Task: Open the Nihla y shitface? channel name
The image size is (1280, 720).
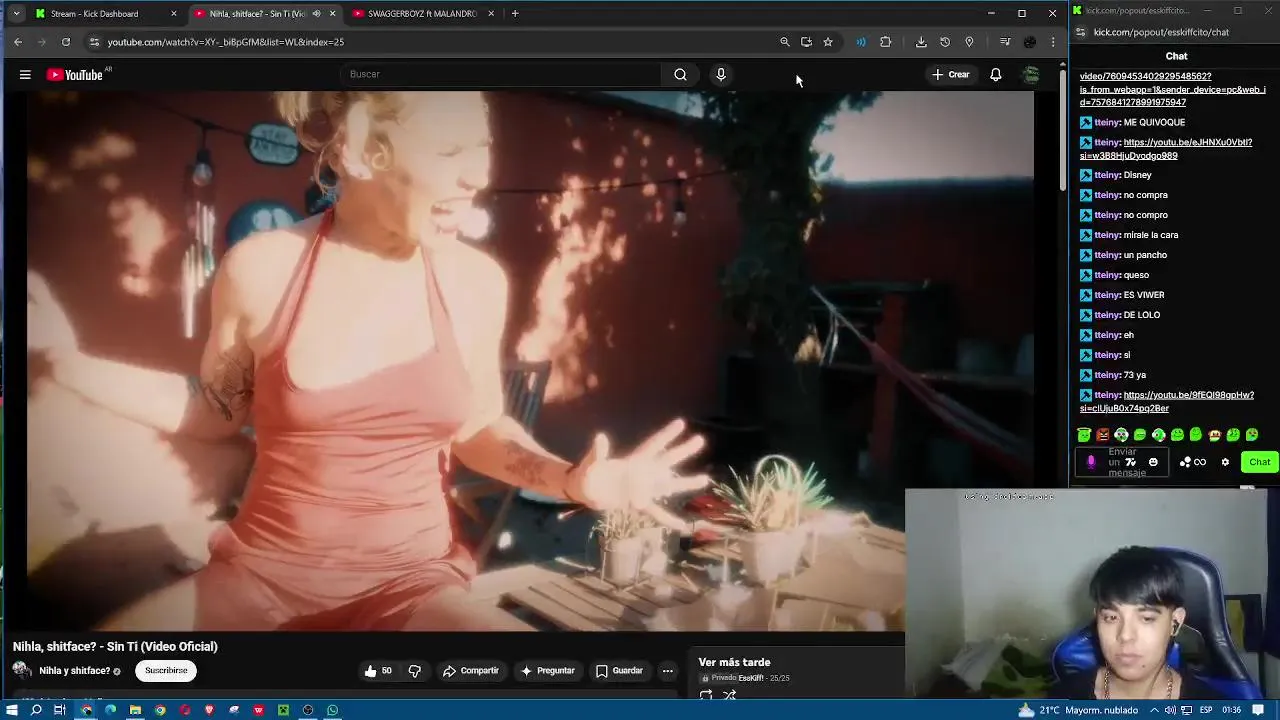Action: pos(74,671)
